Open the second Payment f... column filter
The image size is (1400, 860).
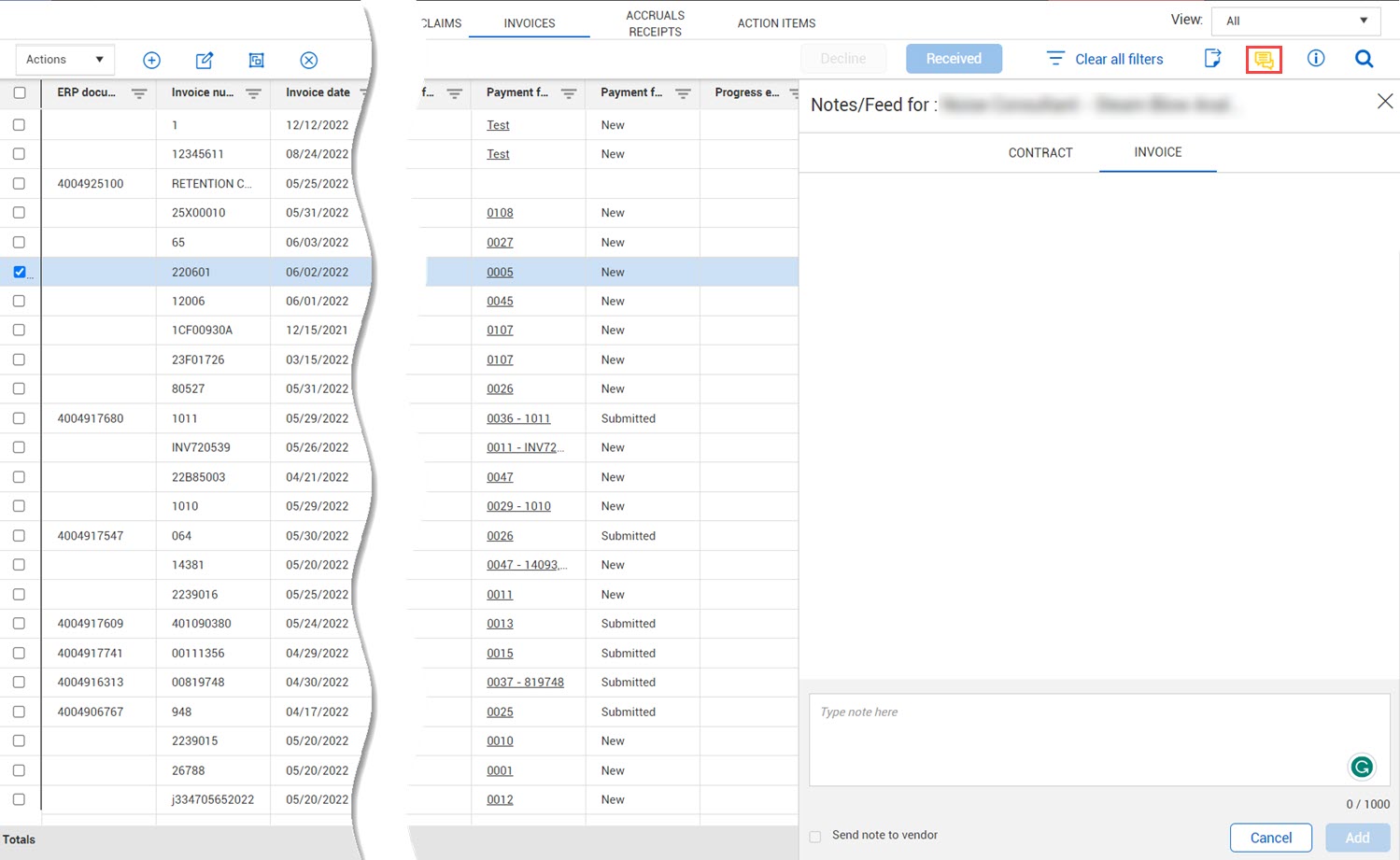pos(683,93)
